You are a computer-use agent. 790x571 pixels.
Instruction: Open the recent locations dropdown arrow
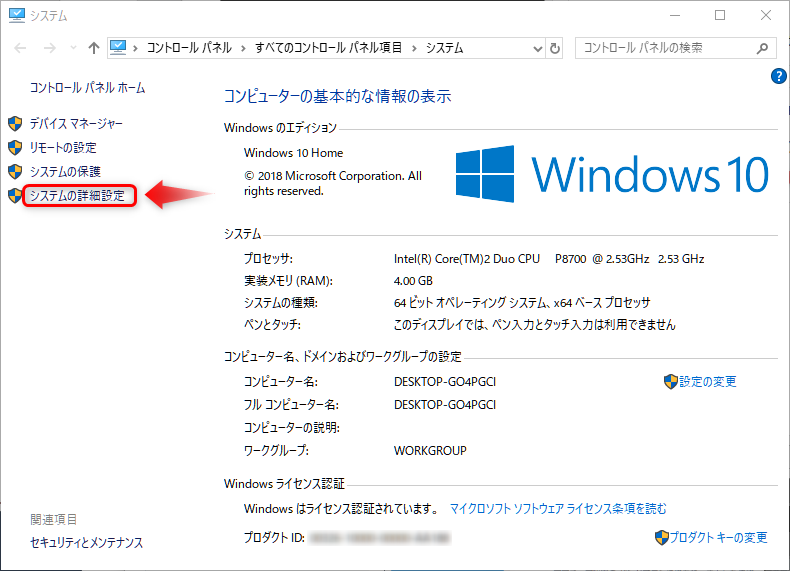click(73, 48)
